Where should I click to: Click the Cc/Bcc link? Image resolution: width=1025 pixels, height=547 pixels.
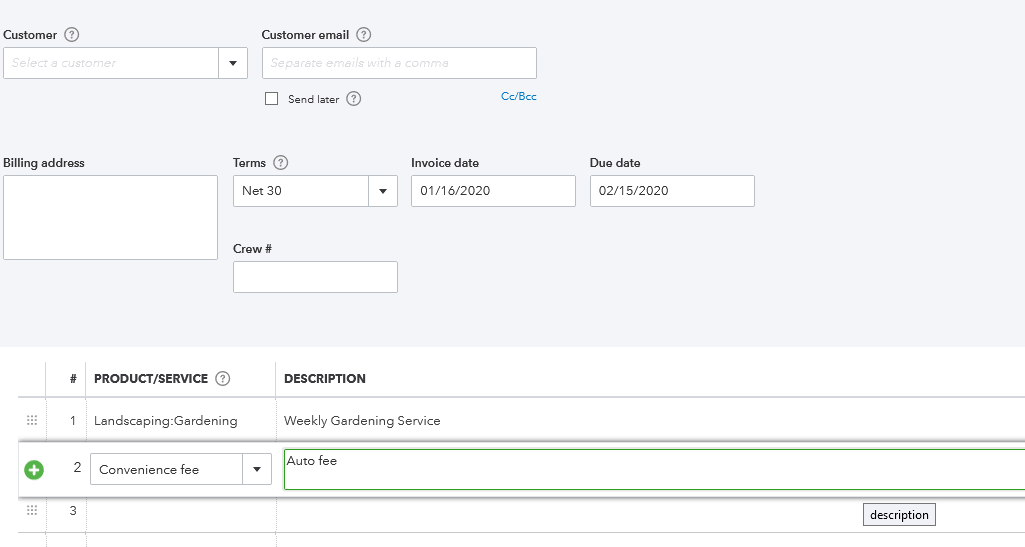pyautogui.click(x=518, y=97)
